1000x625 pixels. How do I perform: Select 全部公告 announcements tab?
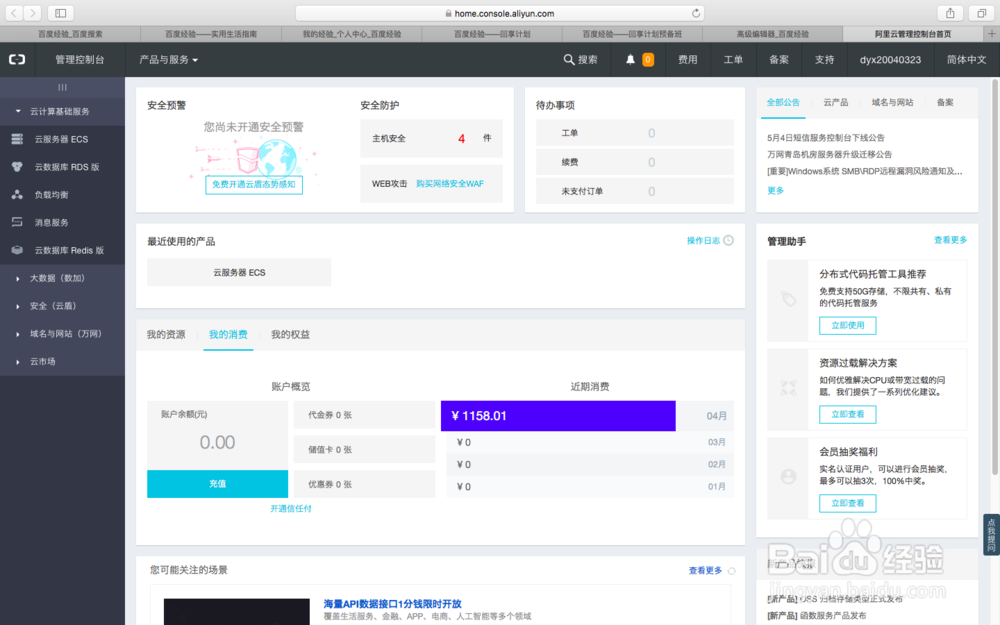click(783, 102)
